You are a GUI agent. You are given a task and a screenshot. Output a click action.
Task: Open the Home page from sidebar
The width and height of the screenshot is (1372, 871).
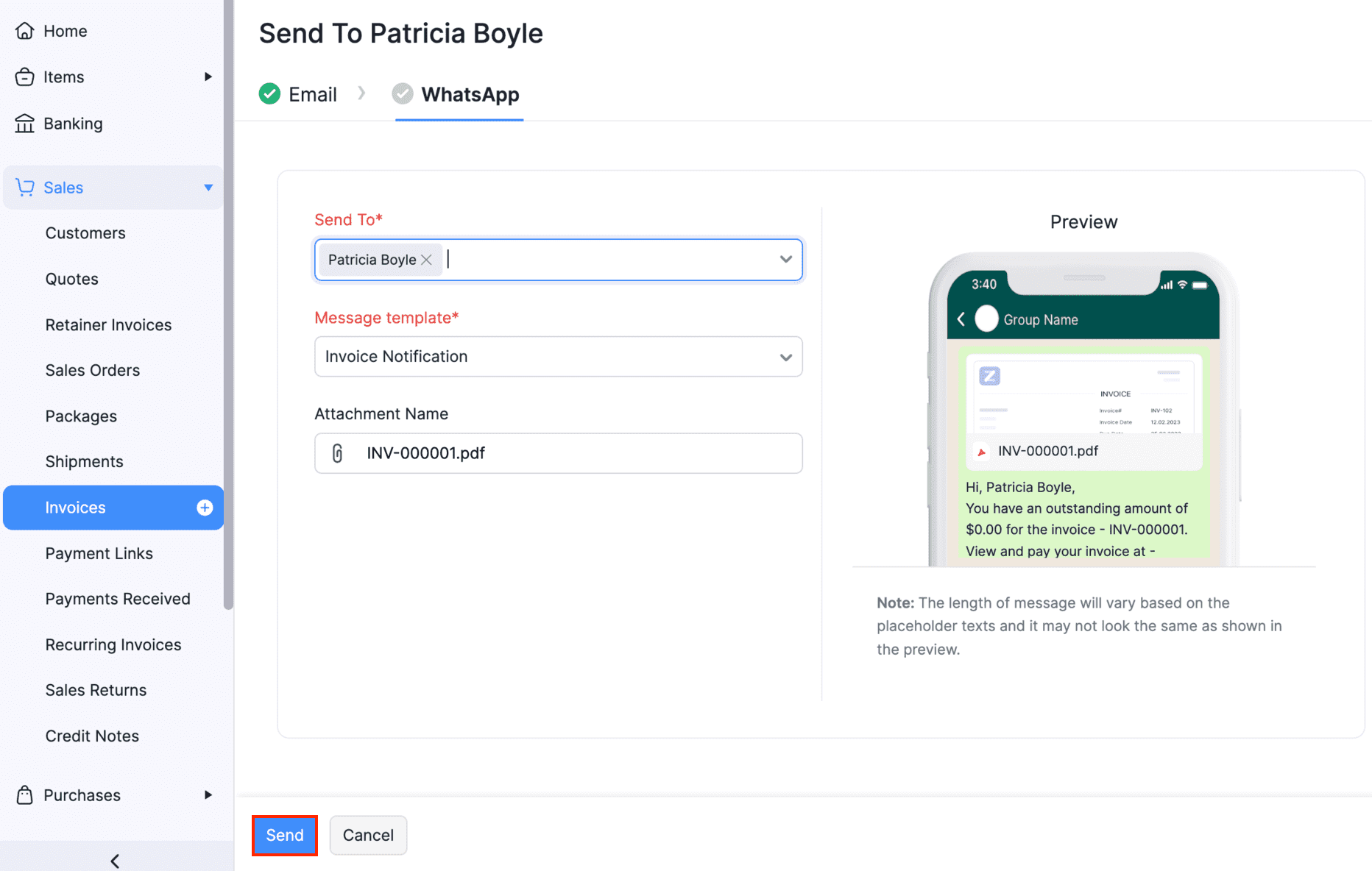[24, 31]
